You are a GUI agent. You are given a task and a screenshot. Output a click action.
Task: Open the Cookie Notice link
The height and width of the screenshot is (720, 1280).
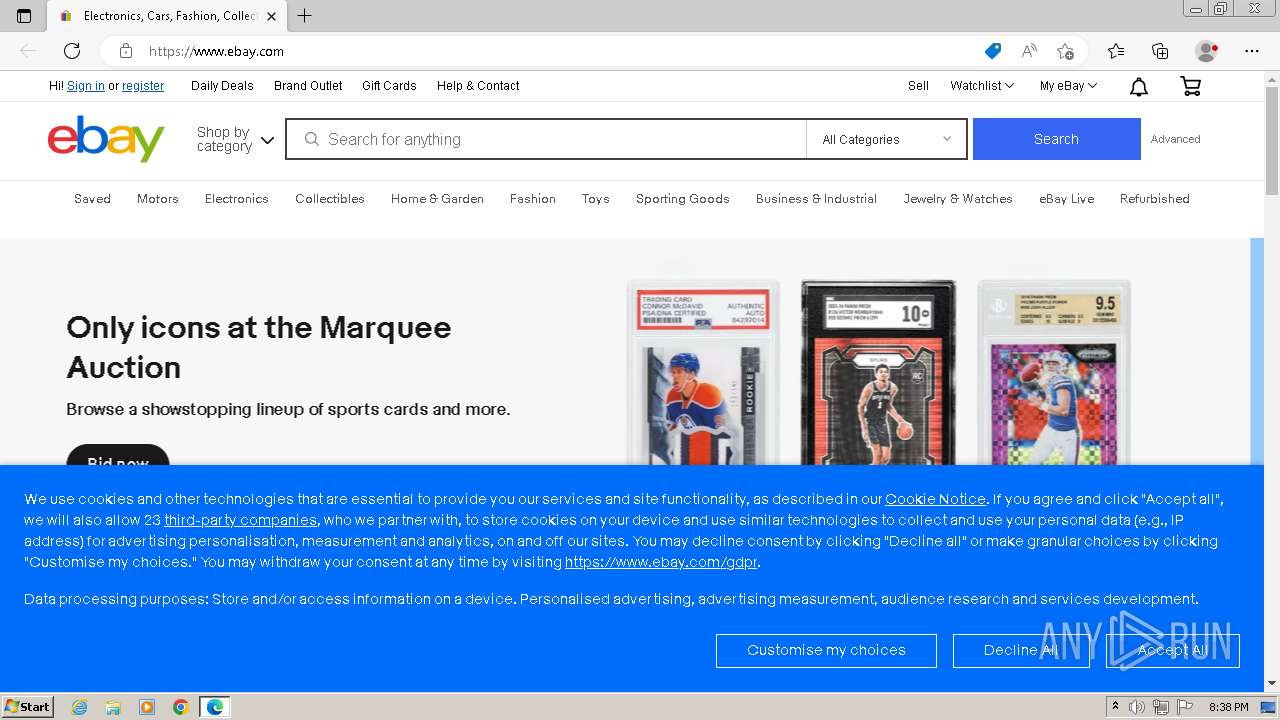[x=935, y=499]
